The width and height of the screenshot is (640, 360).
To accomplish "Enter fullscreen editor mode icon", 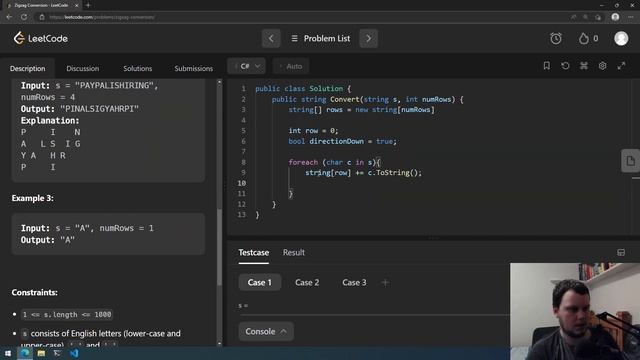I will pyautogui.click(x=621, y=66).
